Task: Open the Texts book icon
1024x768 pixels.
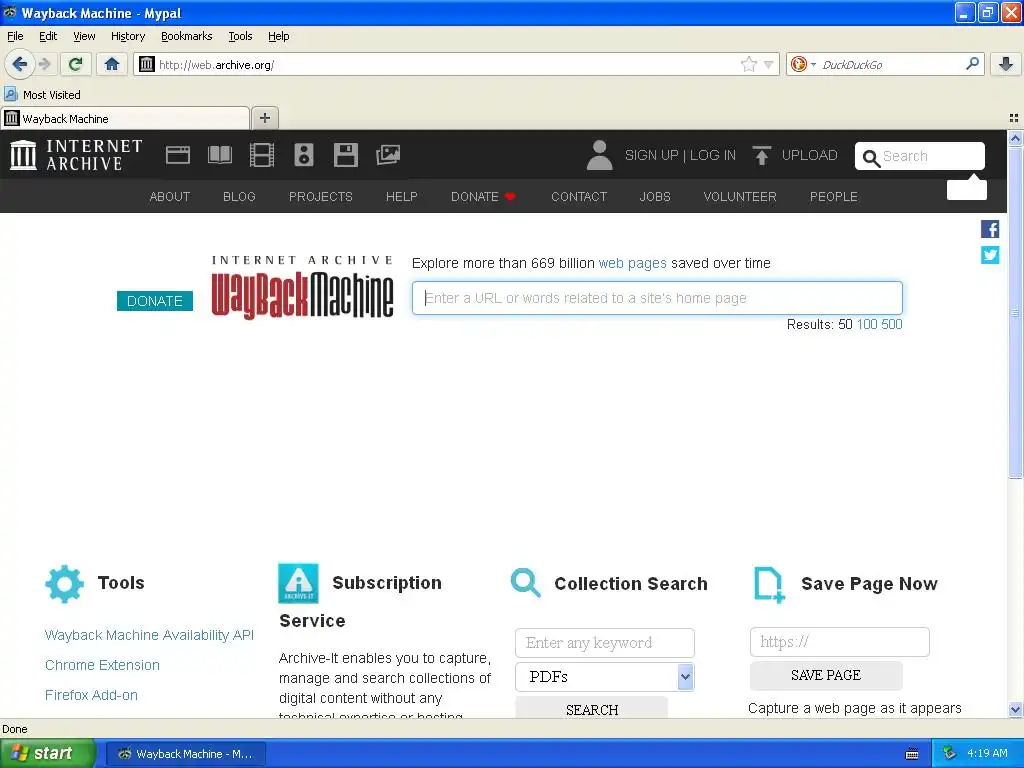Action: point(220,155)
